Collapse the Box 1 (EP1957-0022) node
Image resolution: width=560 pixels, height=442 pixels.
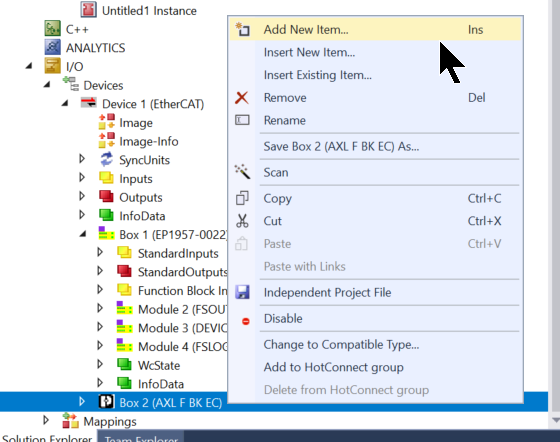[83, 234]
